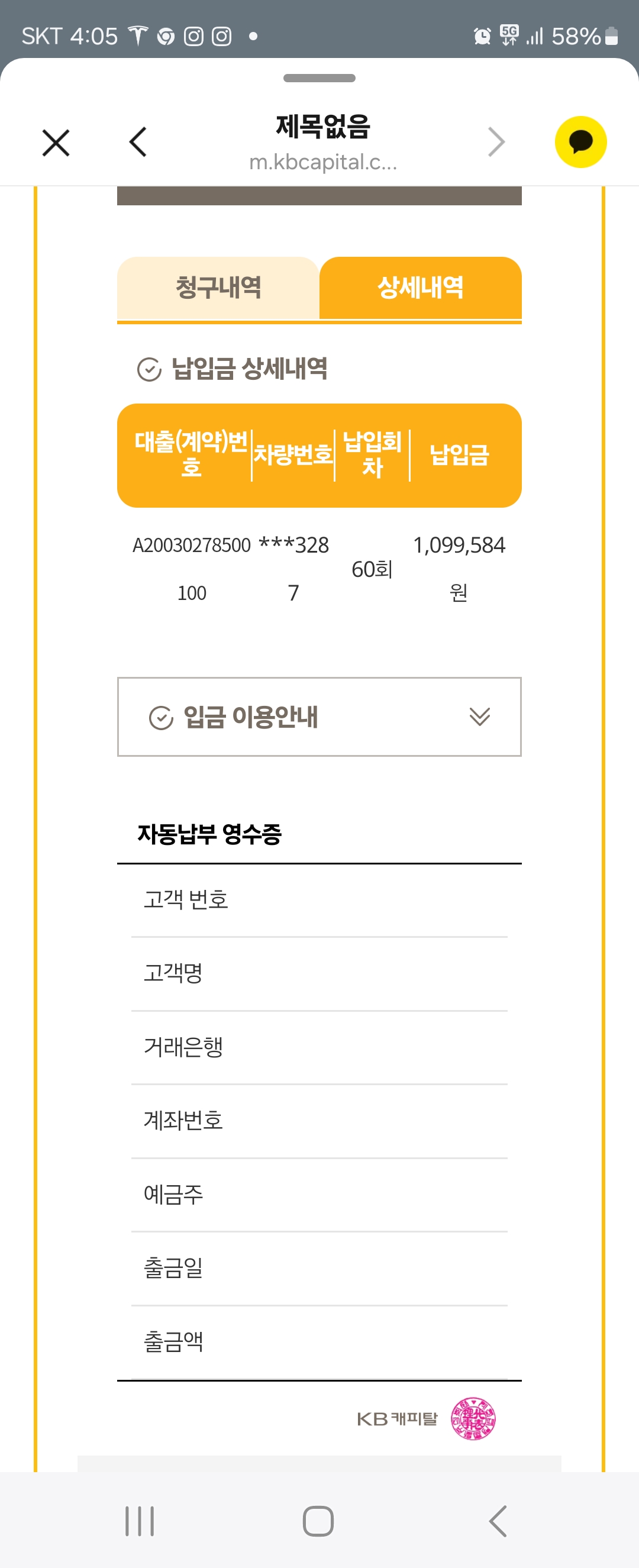Expand the 입금 이용안내 section
The width and height of the screenshot is (639, 1568).
pyautogui.click(x=319, y=717)
